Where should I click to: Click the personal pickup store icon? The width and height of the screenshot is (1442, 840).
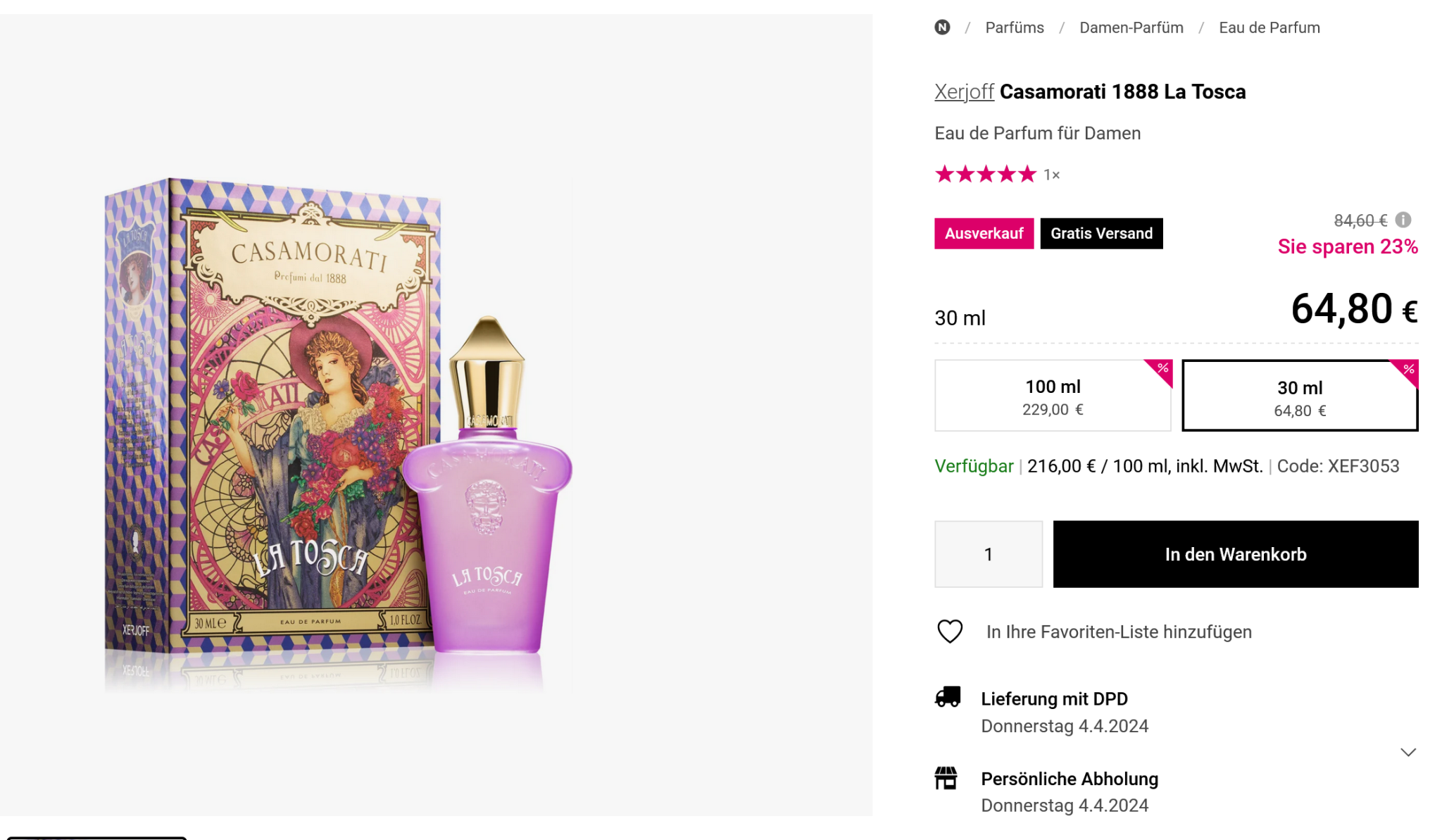(x=946, y=779)
